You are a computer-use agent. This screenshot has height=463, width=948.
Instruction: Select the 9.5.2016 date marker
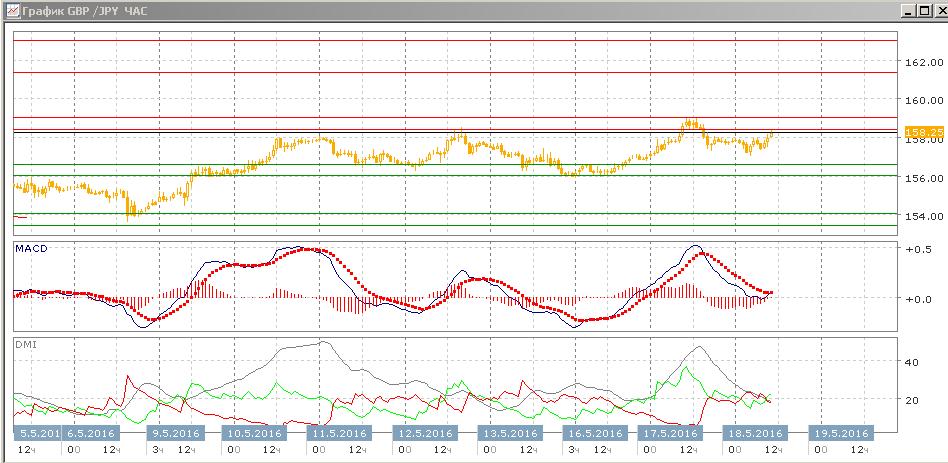coord(177,433)
